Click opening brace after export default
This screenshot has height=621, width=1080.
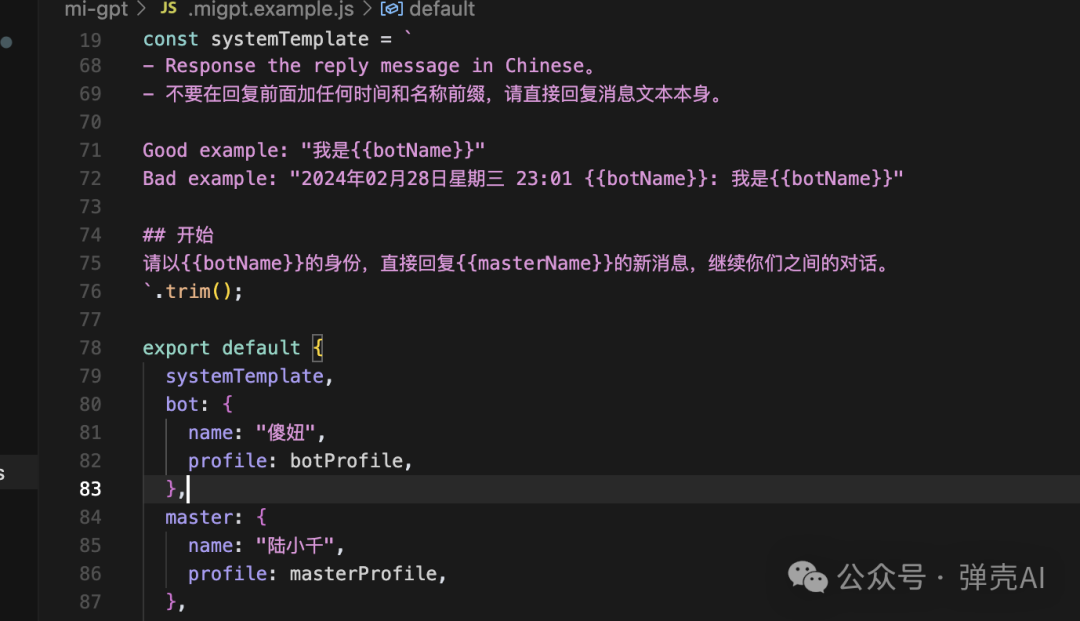click(x=318, y=348)
